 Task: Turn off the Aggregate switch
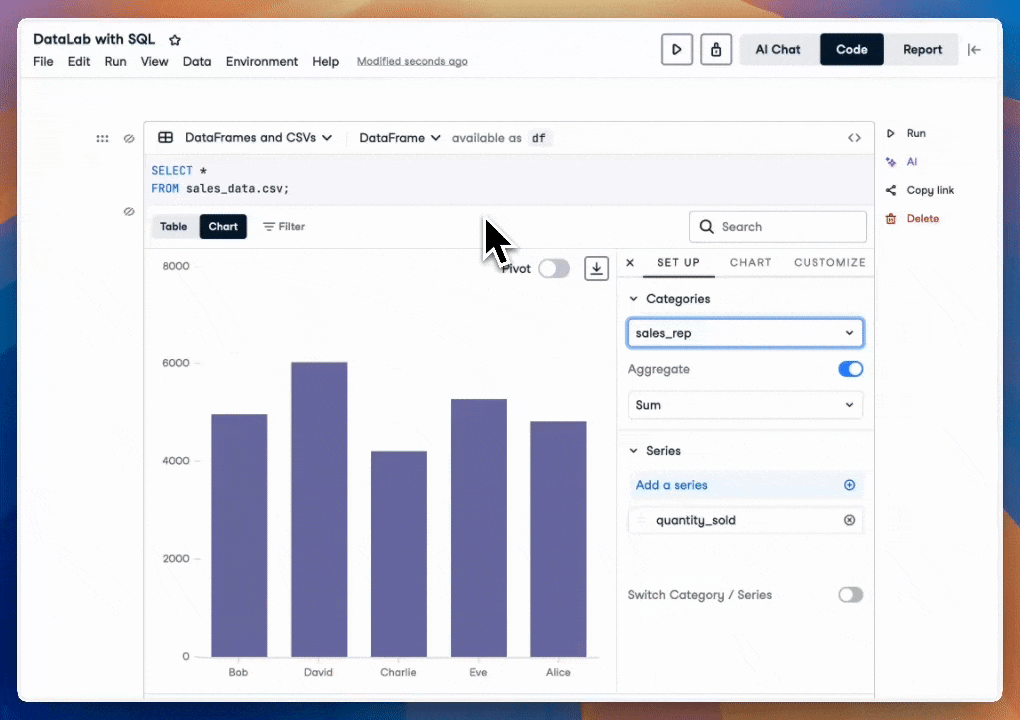pyautogui.click(x=850, y=369)
